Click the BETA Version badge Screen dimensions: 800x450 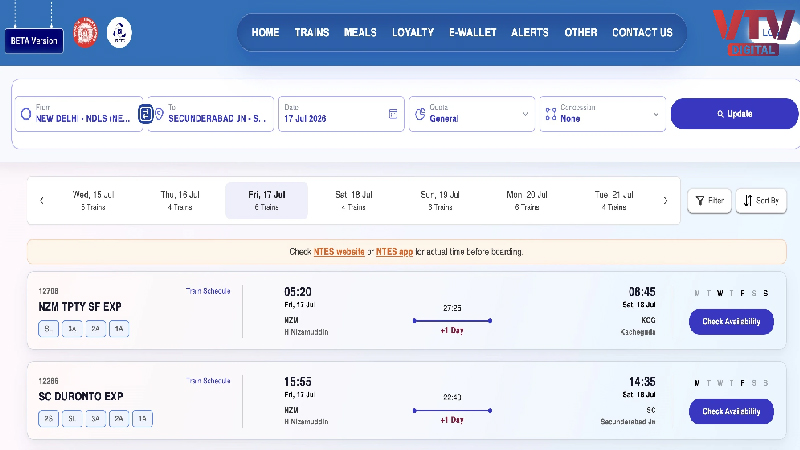coord(34,41)
